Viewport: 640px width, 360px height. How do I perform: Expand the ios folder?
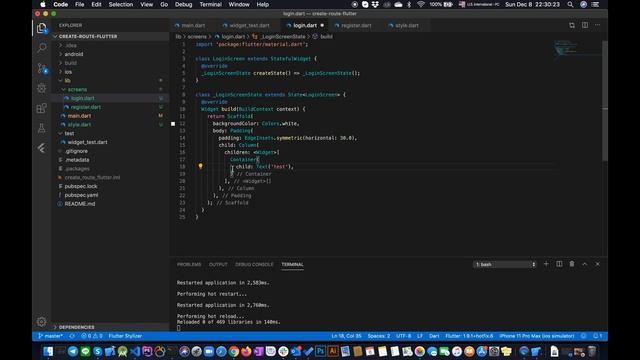click(68, 72)
